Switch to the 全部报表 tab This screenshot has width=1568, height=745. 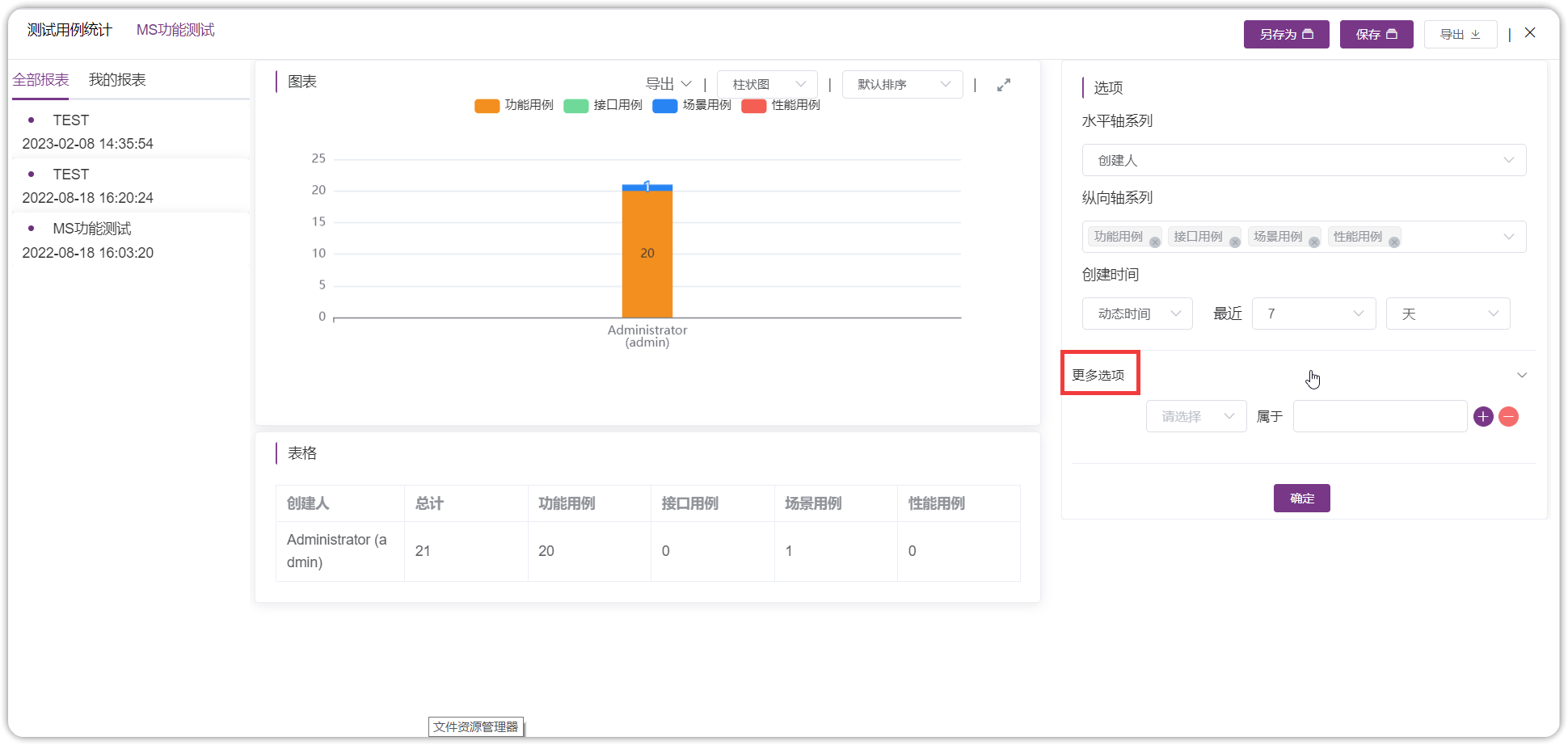40,80
